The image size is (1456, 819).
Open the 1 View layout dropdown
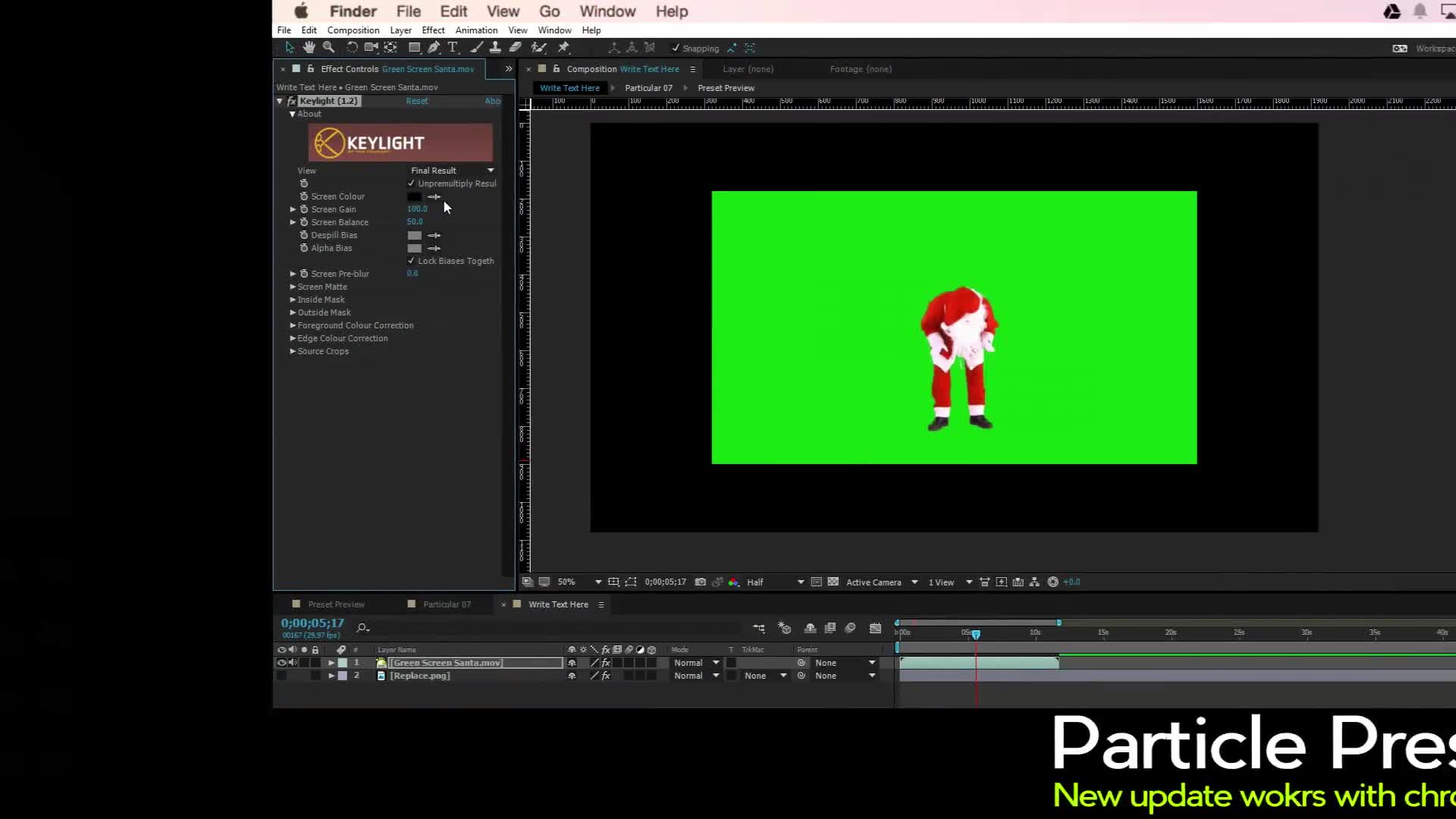point(950,582)
